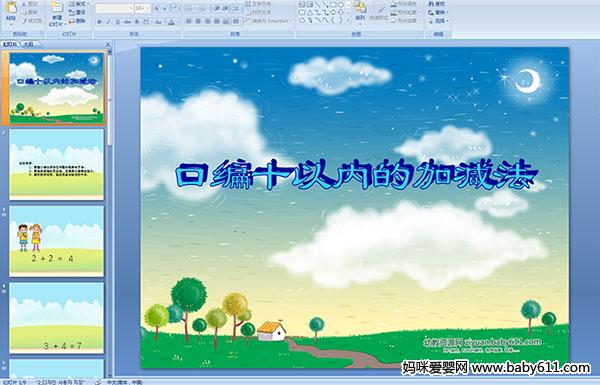Click the Find command in editing group
Viewport: 600px width, 385px height.
437,4
